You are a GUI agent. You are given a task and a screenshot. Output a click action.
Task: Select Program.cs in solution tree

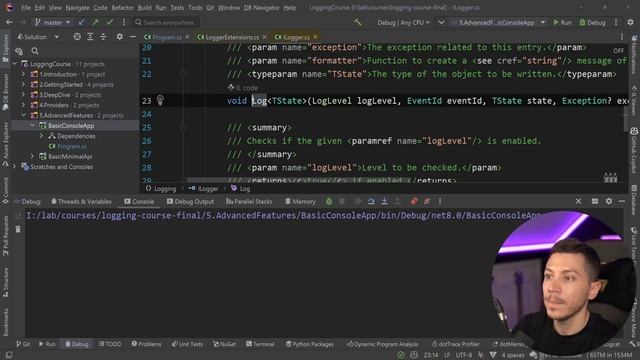click(x=71, y=146)
